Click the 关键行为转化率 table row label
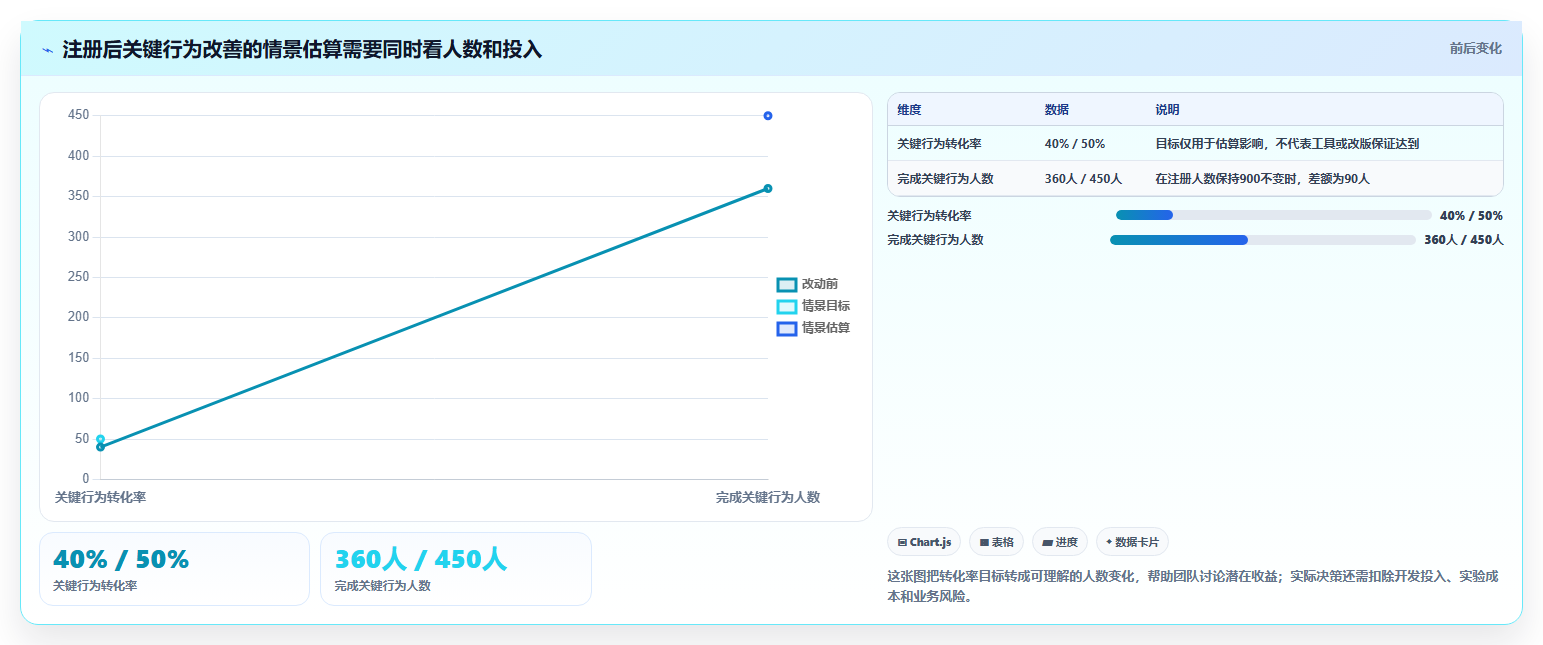Viewport: 1543px width, 645px height. pyautogui.click(x=939, y=144)
